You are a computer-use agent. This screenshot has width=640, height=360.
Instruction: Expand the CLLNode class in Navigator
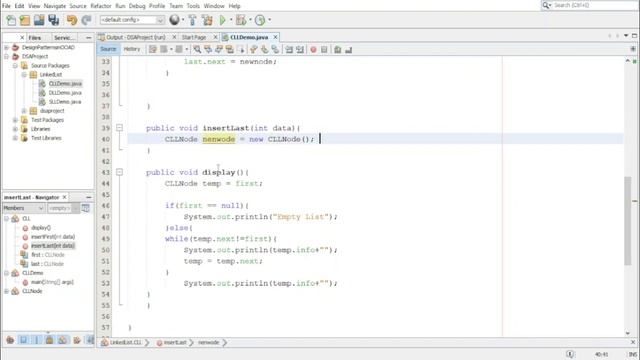click(7, 291)
